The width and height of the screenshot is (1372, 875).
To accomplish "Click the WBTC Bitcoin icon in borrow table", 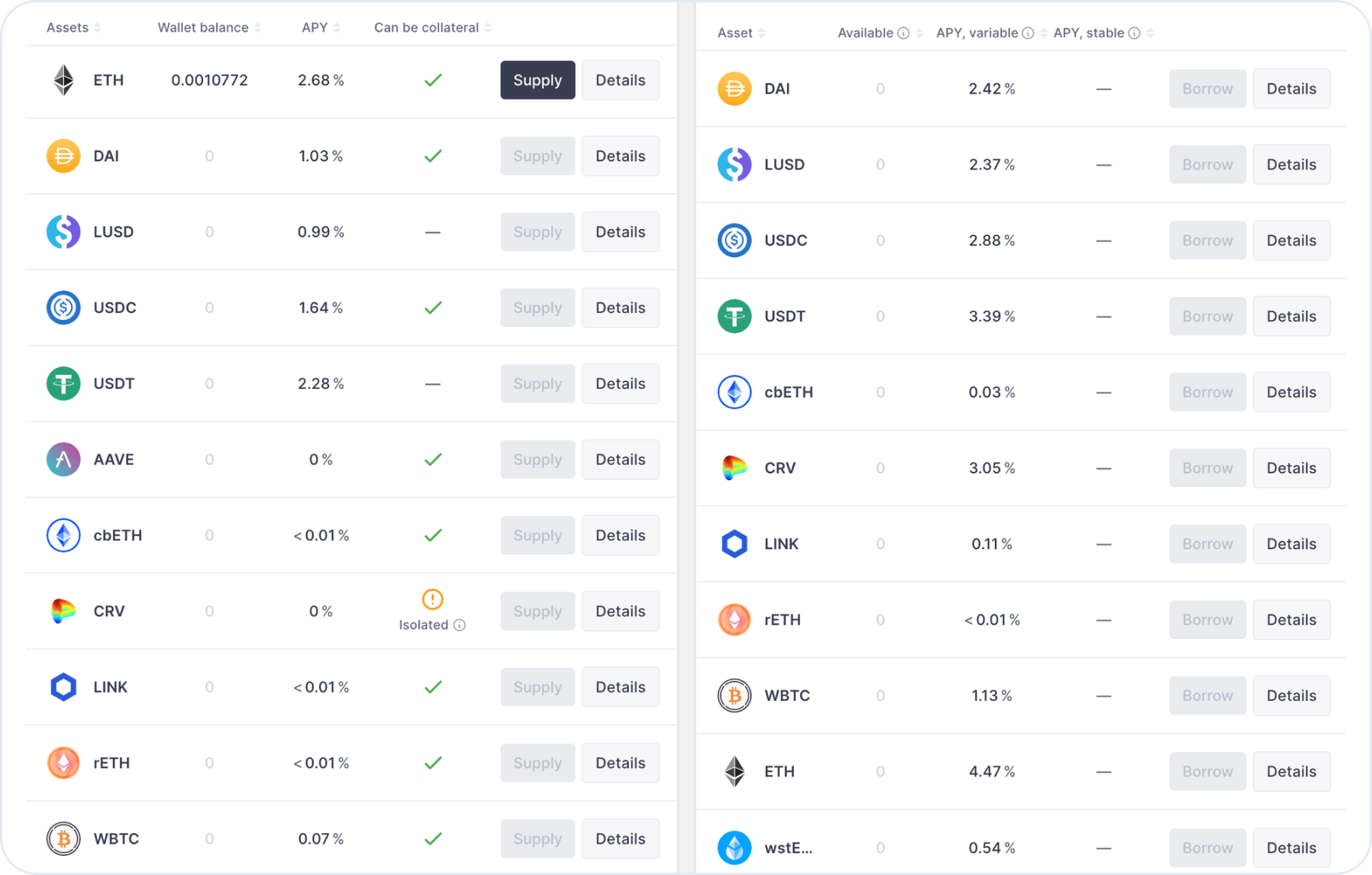I will tap(734, 695).
